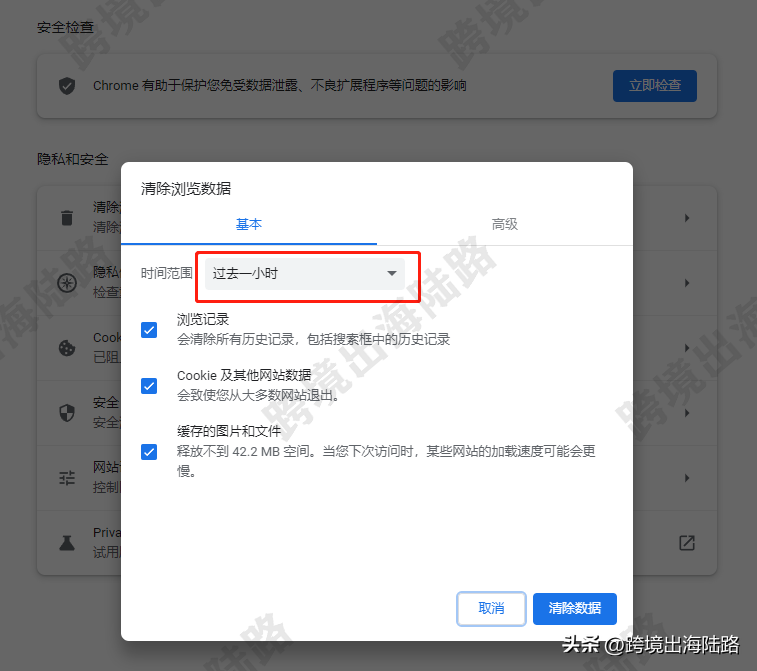This screenshot has width=757, height=671.
Task: Click the privacy guide compass icon
Action: click(67, 283)
